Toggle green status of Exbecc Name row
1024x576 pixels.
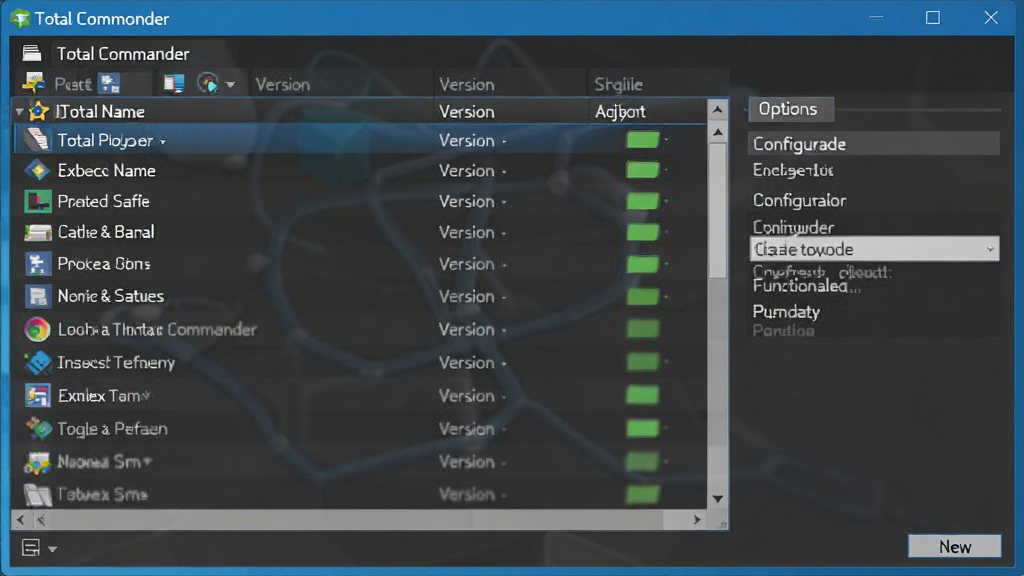(x=643, y=170)
